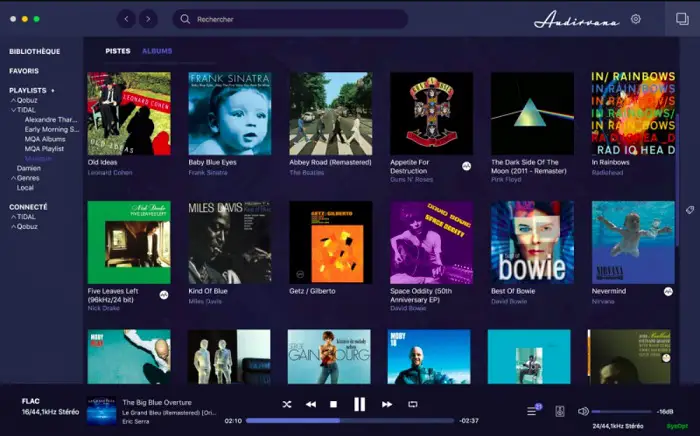Skip to the next track
Viewport: 700px width, 436px height.
pyautogui.click(x=387, y=404)
